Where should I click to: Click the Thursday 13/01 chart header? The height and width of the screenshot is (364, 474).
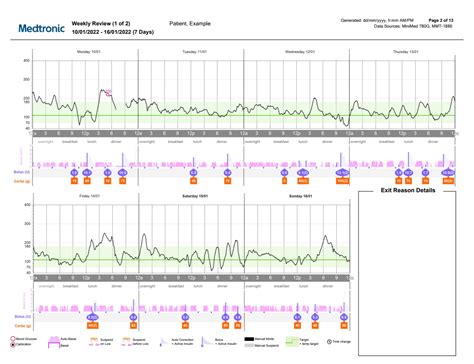pos(405,52)
